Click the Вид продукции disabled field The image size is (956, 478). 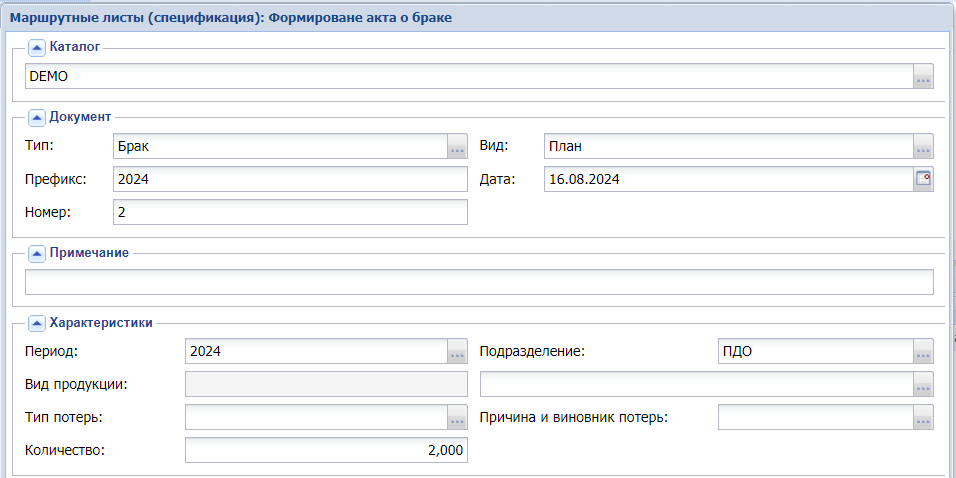pos(326,385)
